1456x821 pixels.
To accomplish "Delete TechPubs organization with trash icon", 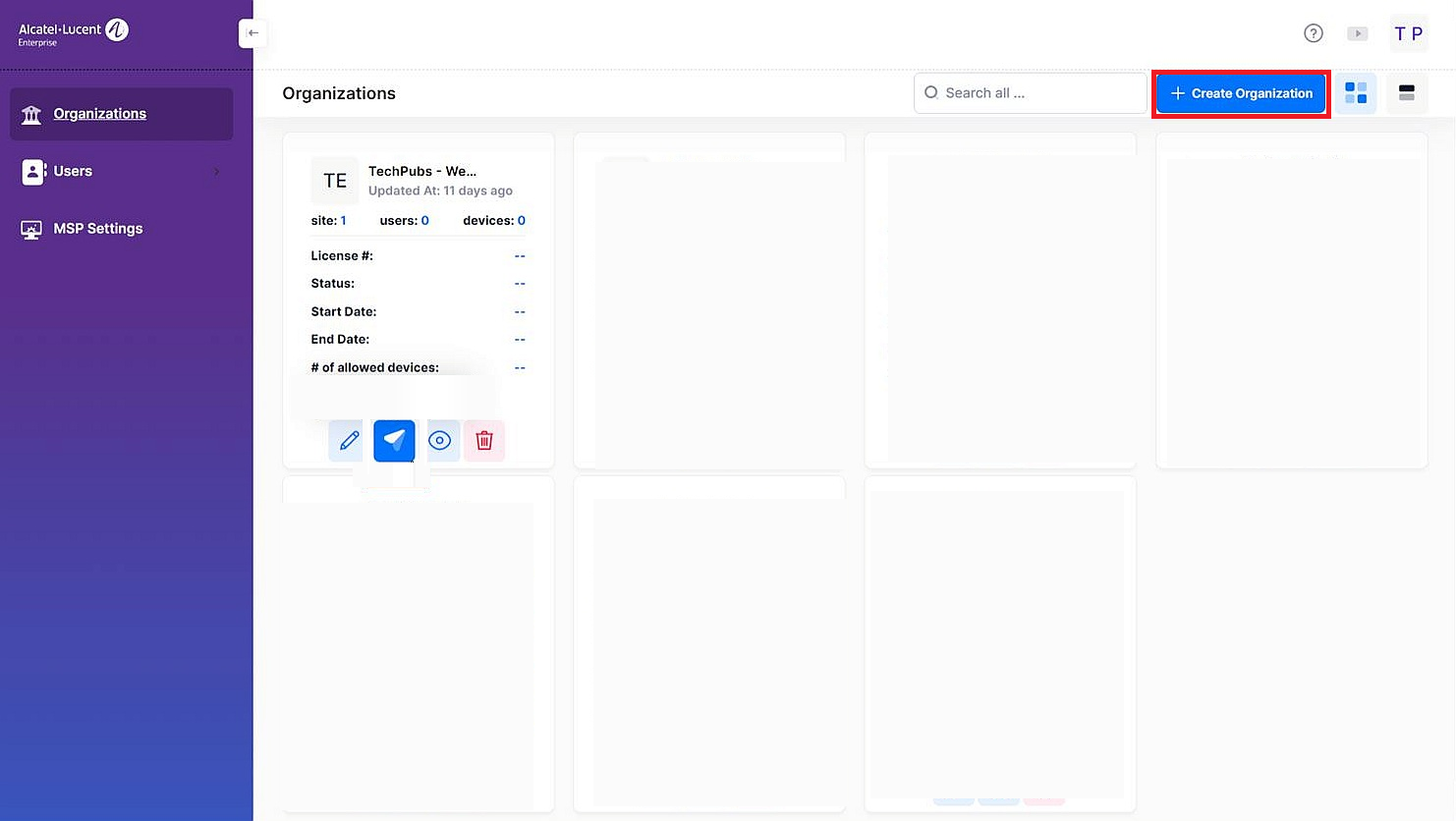I will pyautogui.click(x=484, y=441).
